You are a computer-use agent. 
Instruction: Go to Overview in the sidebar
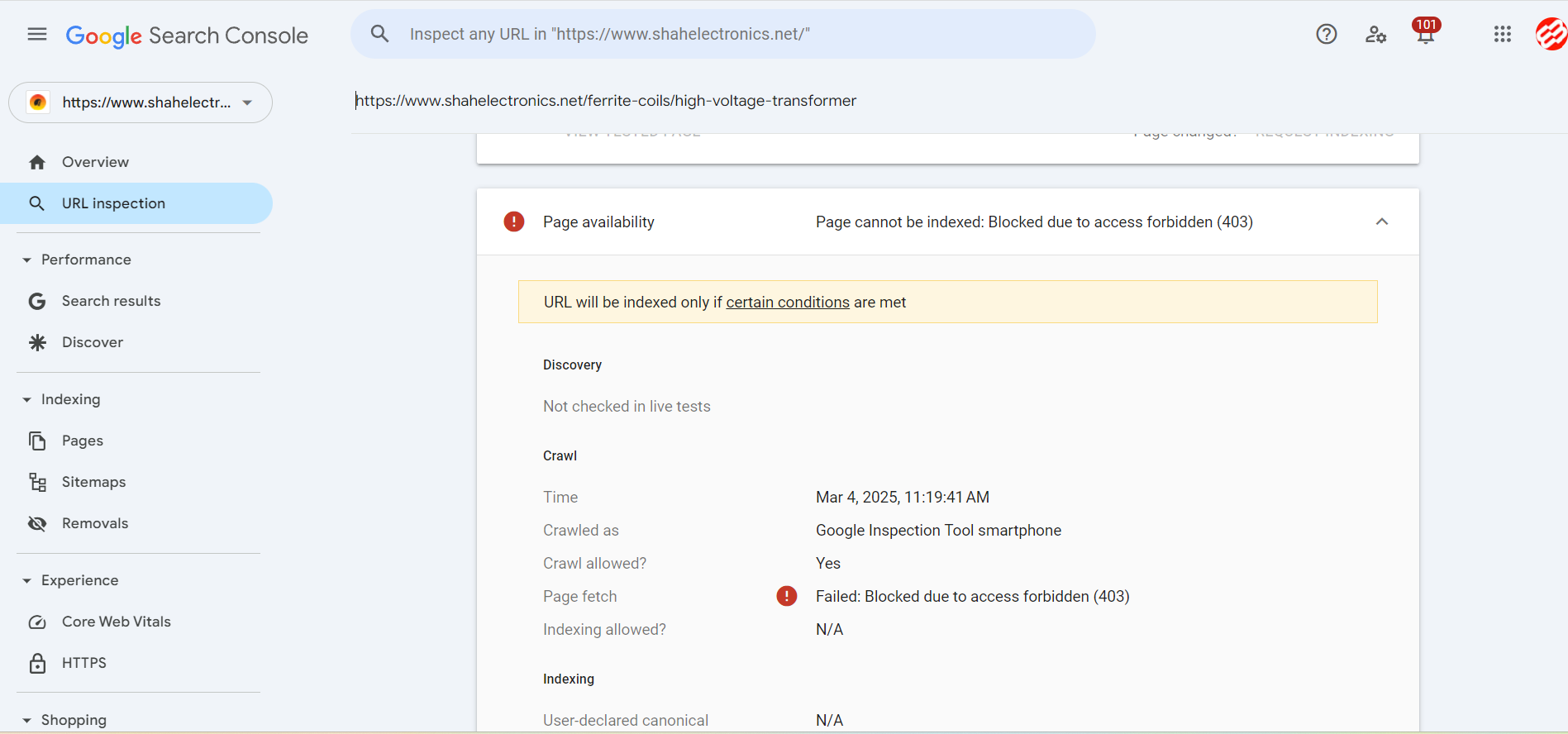95,162
